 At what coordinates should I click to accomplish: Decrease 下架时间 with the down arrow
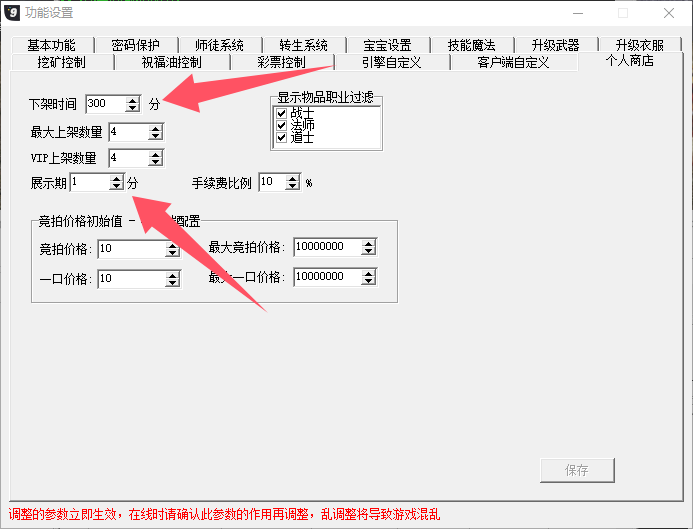pyautogui.click(x=132, y=108)
